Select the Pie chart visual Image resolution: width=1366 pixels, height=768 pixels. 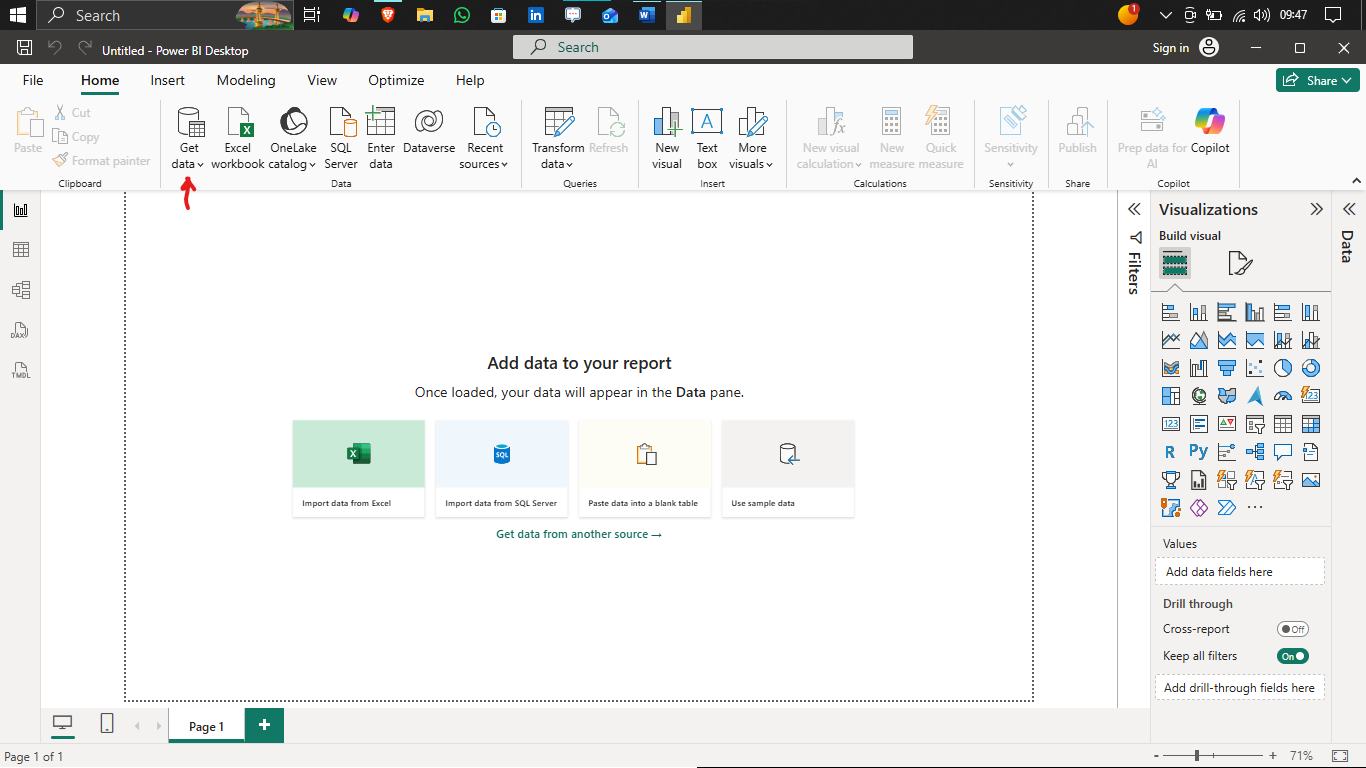pyautogui.click(x=1283, y=368)
